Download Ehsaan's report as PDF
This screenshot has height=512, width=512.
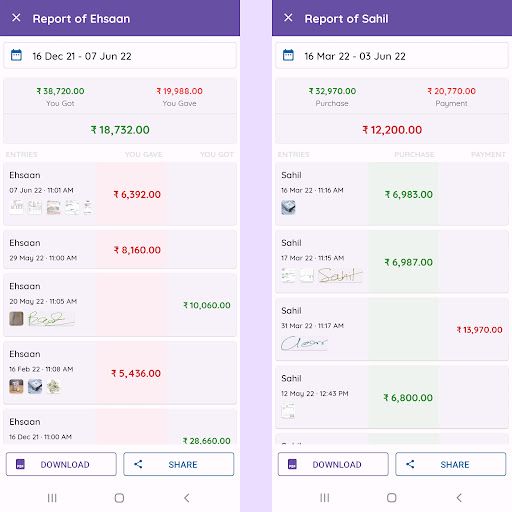point(61,464)
